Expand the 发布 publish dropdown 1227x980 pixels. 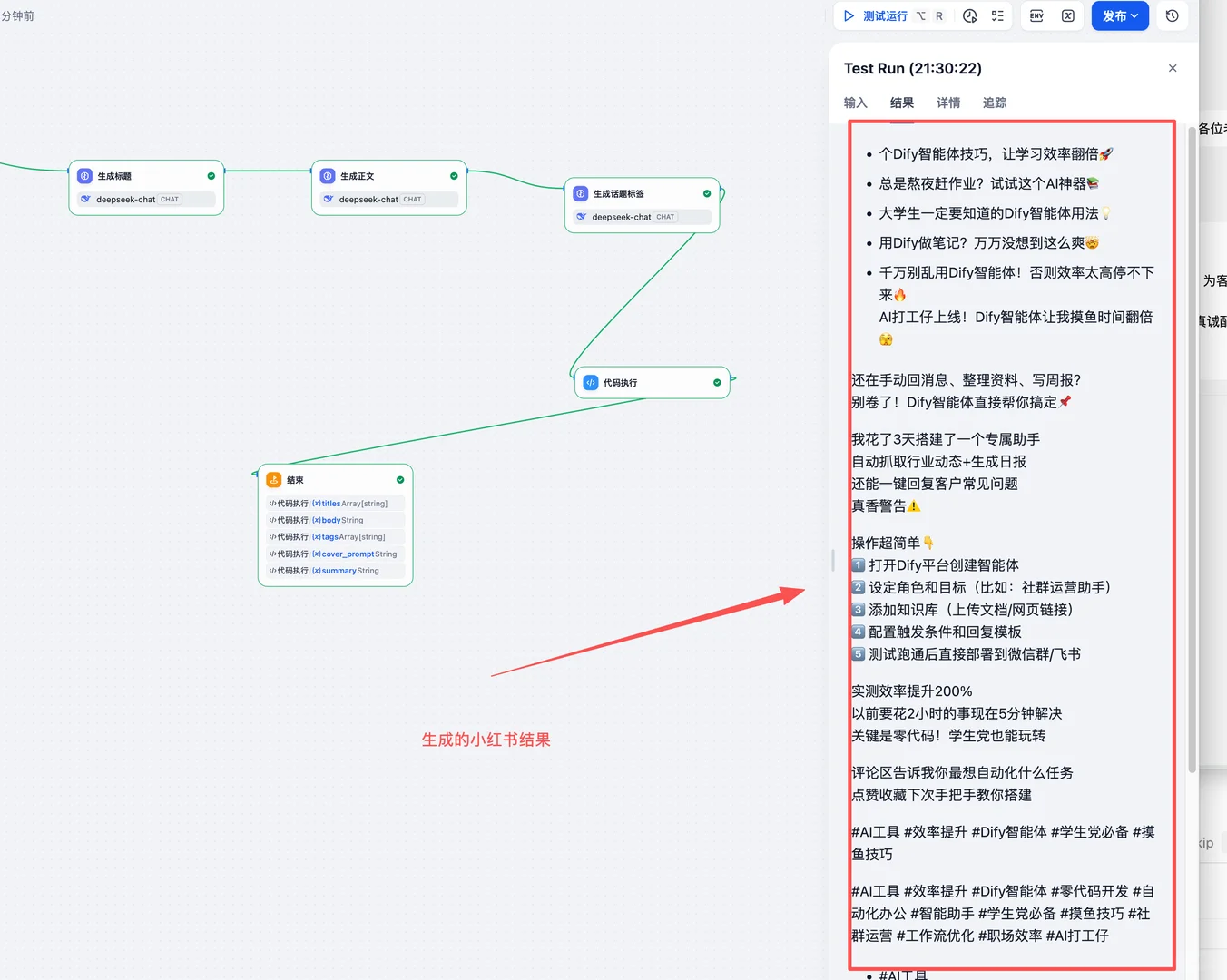1120,16
